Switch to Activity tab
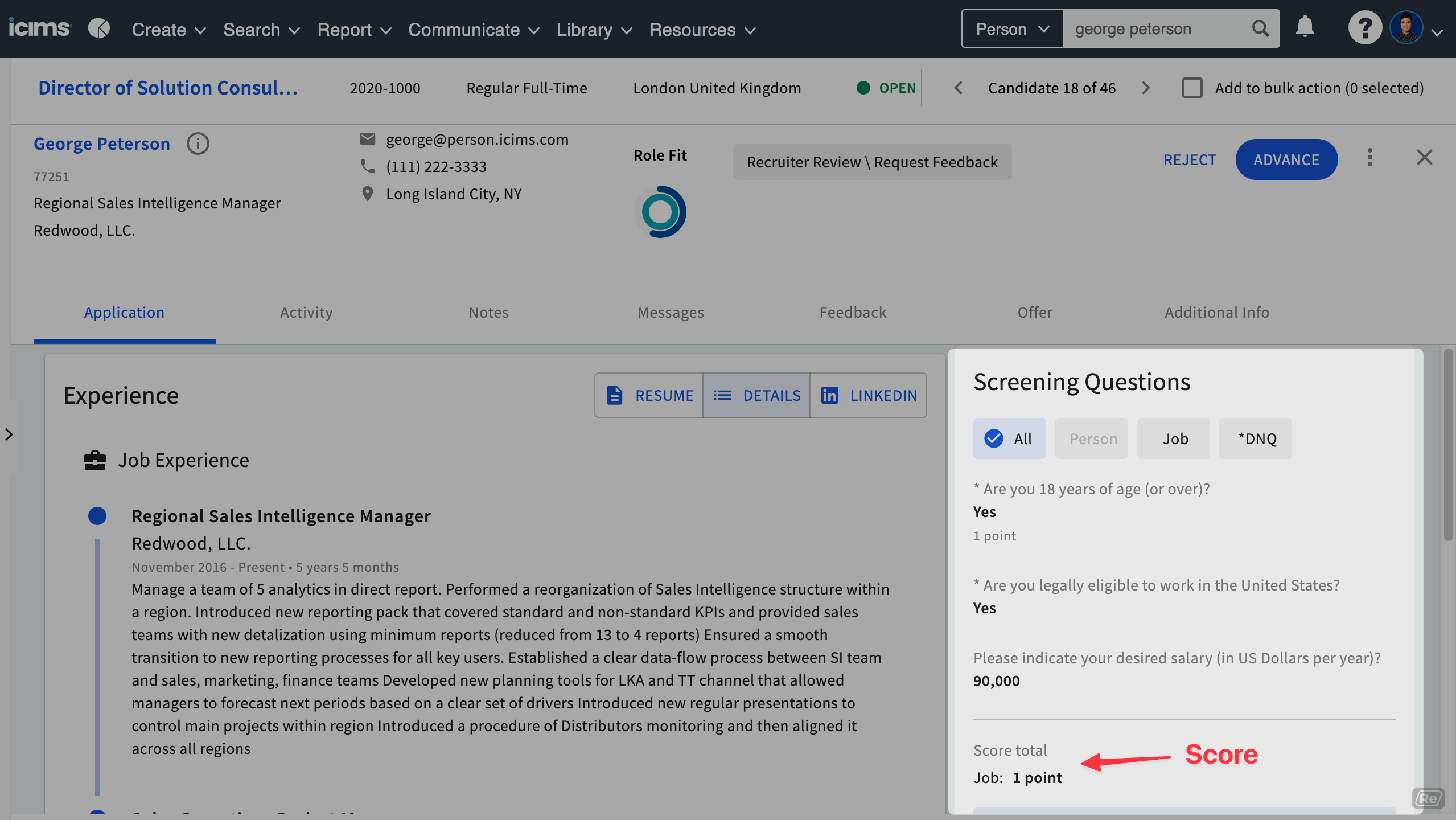The height and width of the screenshot is (820, 1456). [306, 313]
